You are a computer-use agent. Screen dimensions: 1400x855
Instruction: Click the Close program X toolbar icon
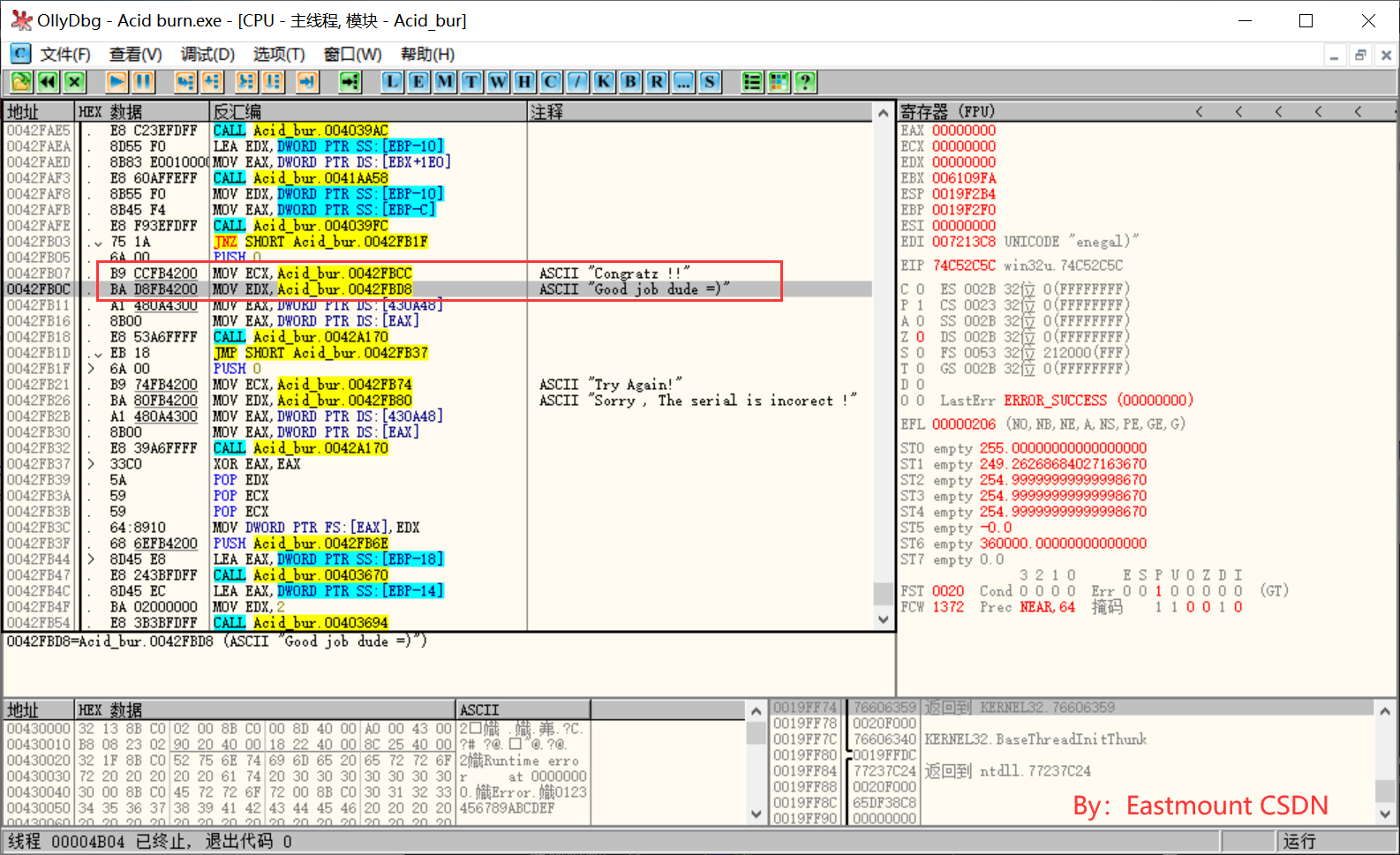click(74, 82)
